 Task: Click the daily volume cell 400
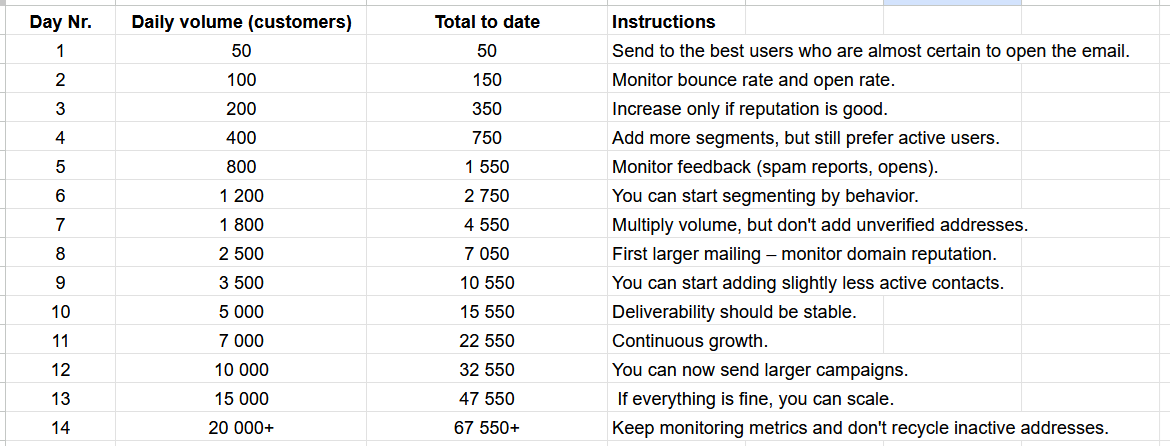(x=241, y=138)
